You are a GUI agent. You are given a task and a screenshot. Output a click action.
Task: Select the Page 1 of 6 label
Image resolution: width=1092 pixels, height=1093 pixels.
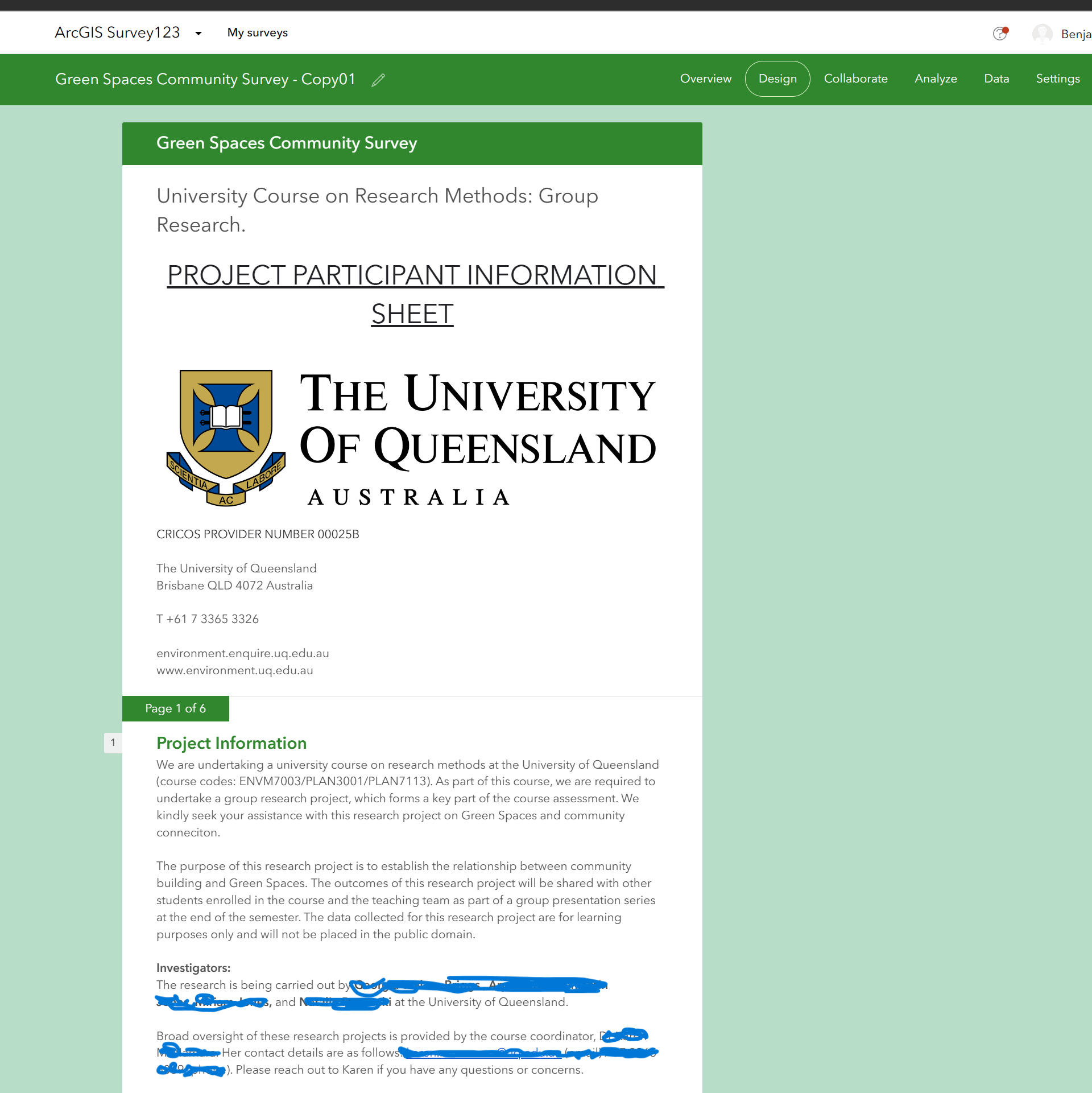[176, 708]
